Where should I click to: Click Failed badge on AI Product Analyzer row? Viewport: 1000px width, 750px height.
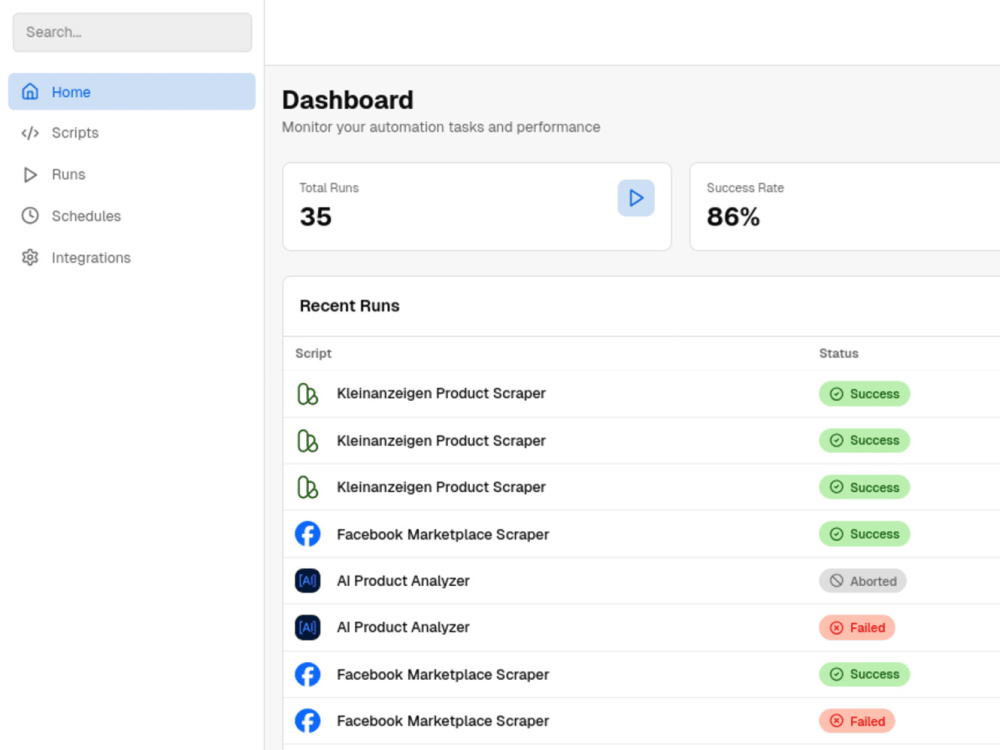coord(857,628)
